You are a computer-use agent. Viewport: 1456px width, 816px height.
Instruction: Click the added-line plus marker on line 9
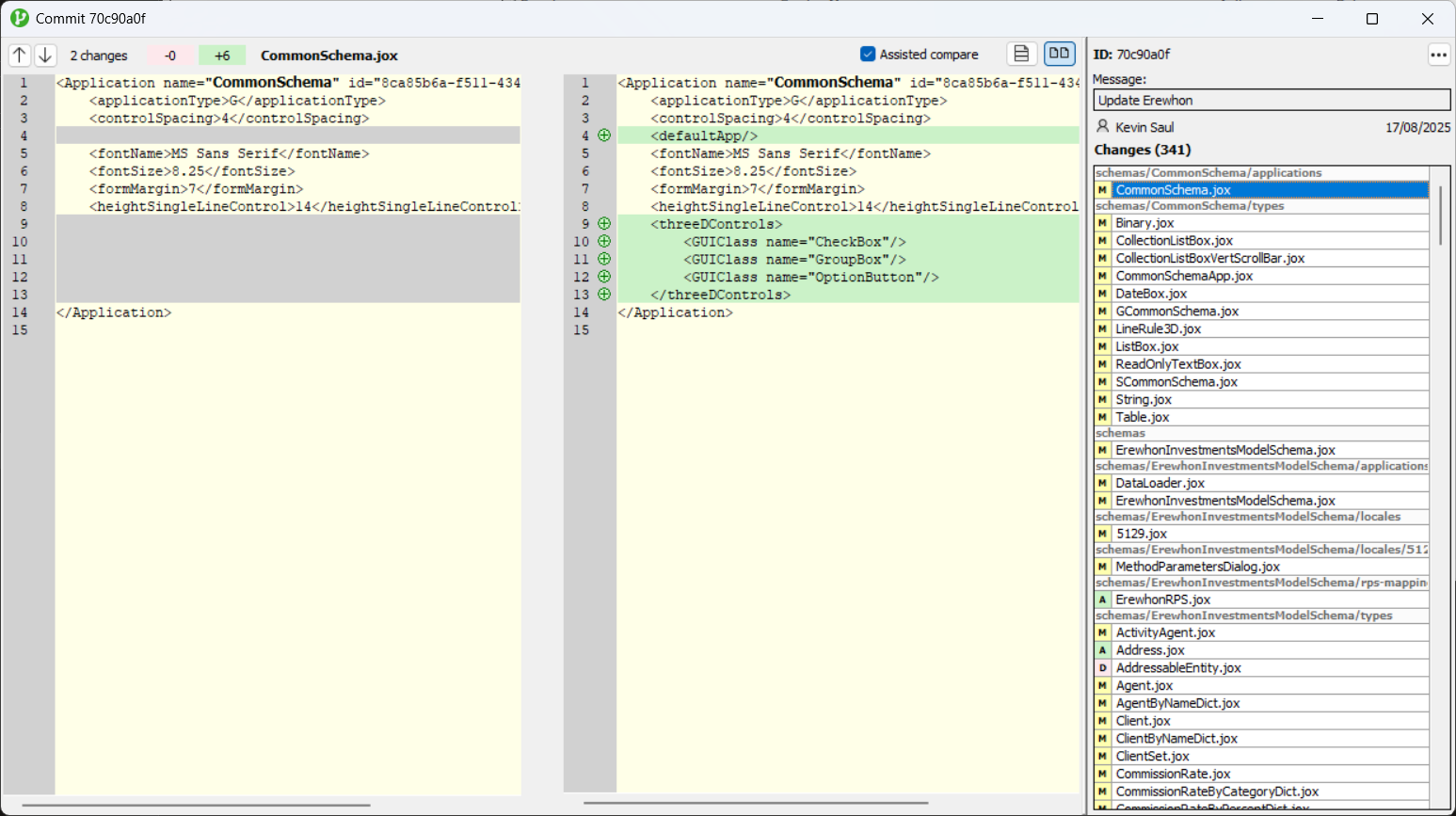pyautogui.click(x=604, y=224)
